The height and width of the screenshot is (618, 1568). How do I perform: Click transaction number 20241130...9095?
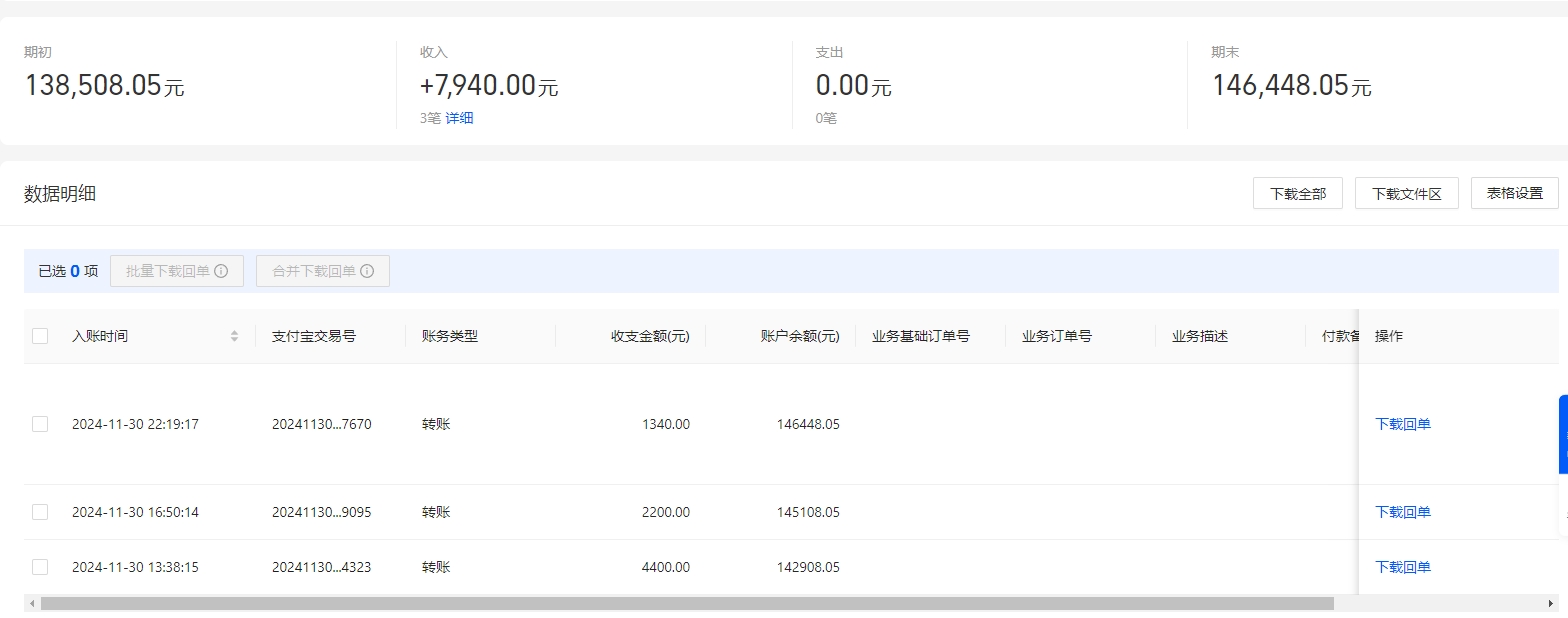click(x=322, y=512)
